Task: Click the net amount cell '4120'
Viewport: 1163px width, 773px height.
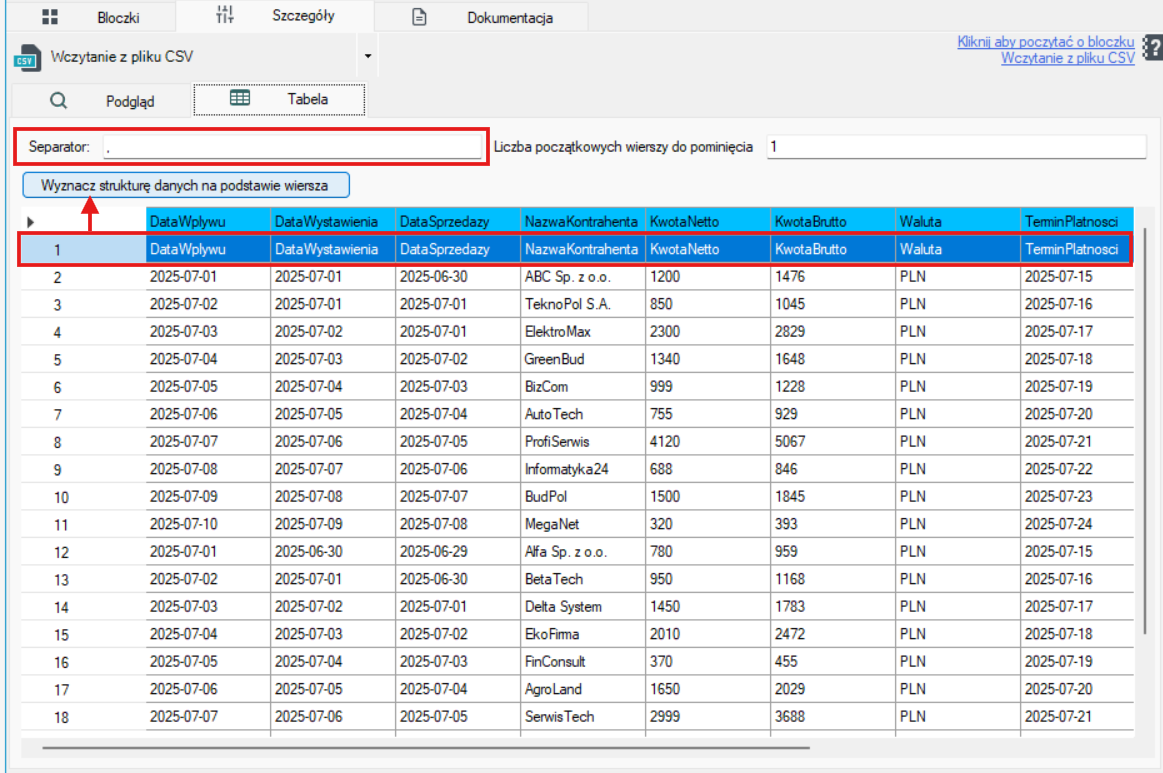Action: [708, 442]
